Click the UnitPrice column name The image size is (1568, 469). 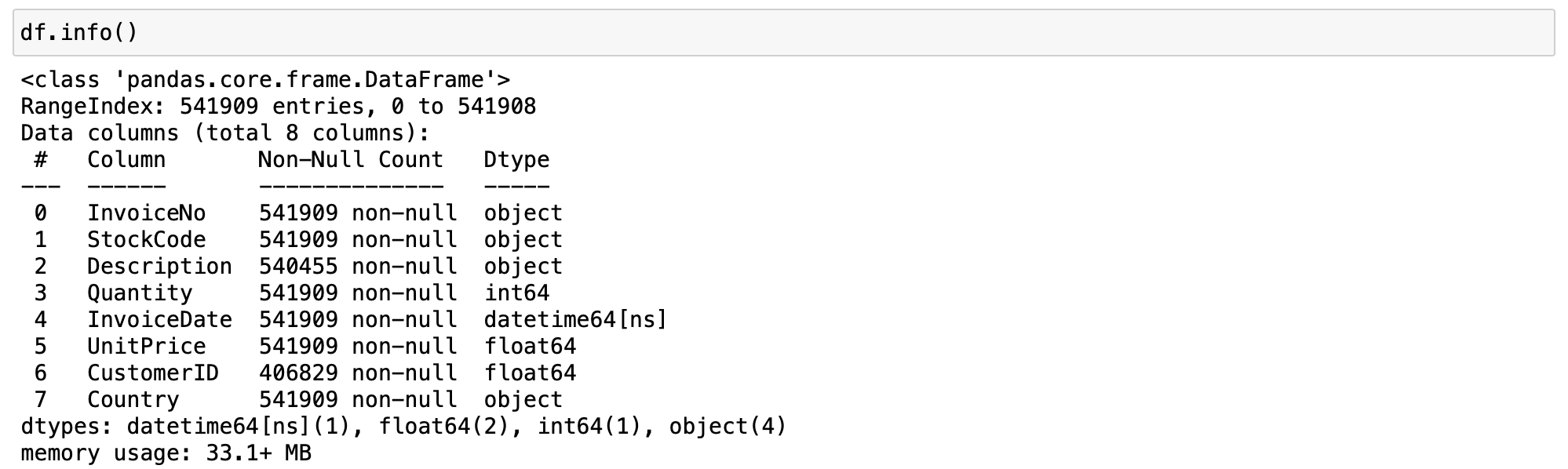pyautogui.click(x=146, y=347)
